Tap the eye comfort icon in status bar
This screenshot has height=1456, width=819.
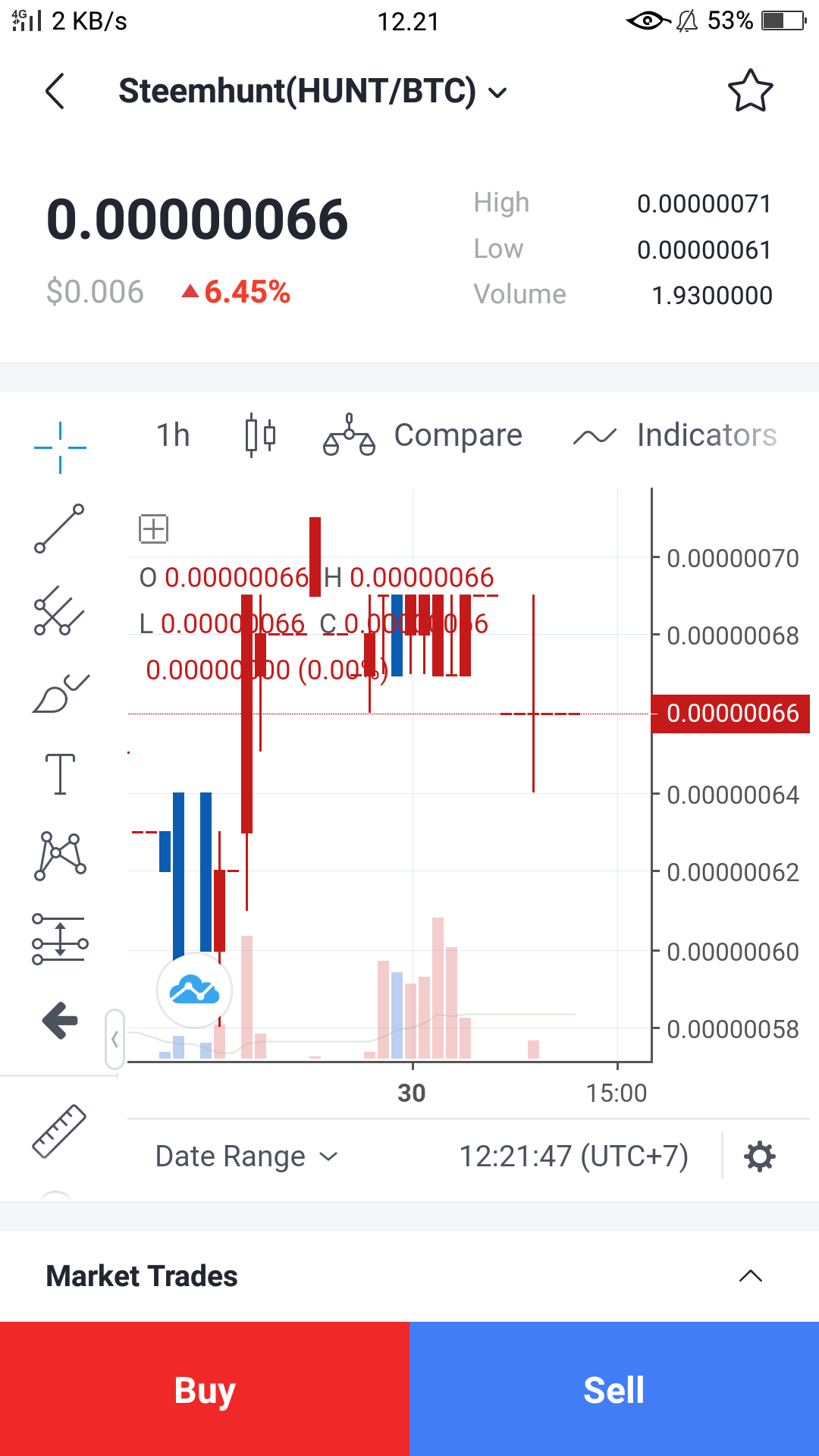[x=648, y=20]
